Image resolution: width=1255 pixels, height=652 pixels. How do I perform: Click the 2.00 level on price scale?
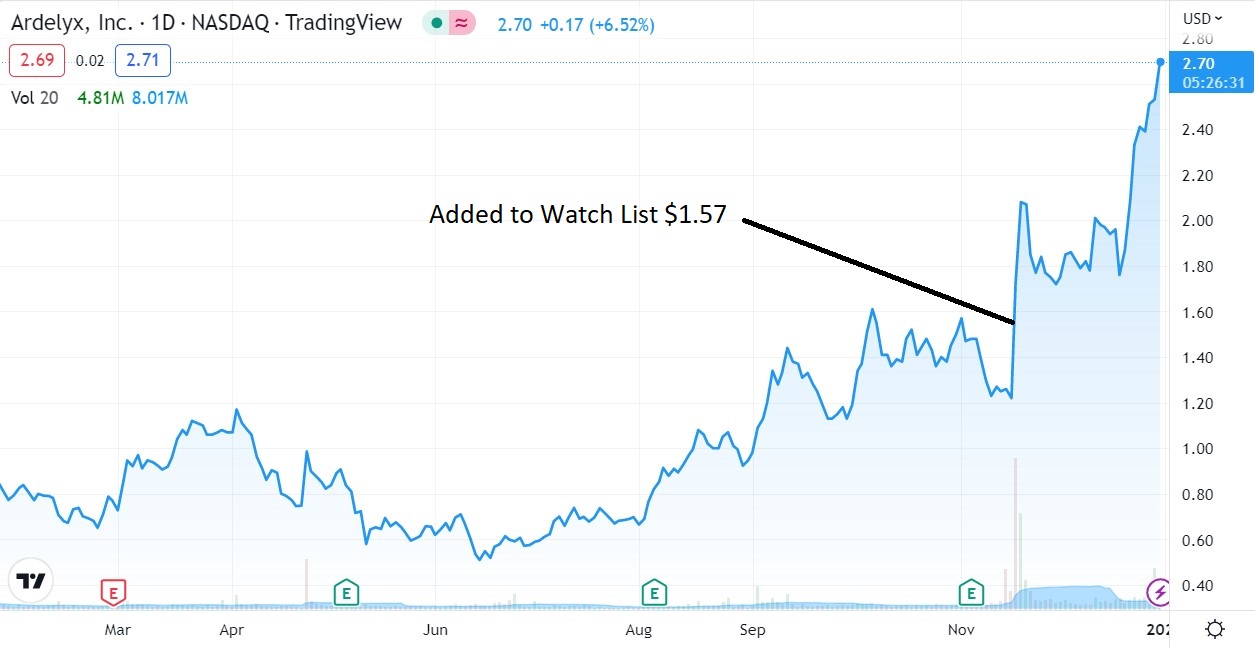coord(1198,221)
